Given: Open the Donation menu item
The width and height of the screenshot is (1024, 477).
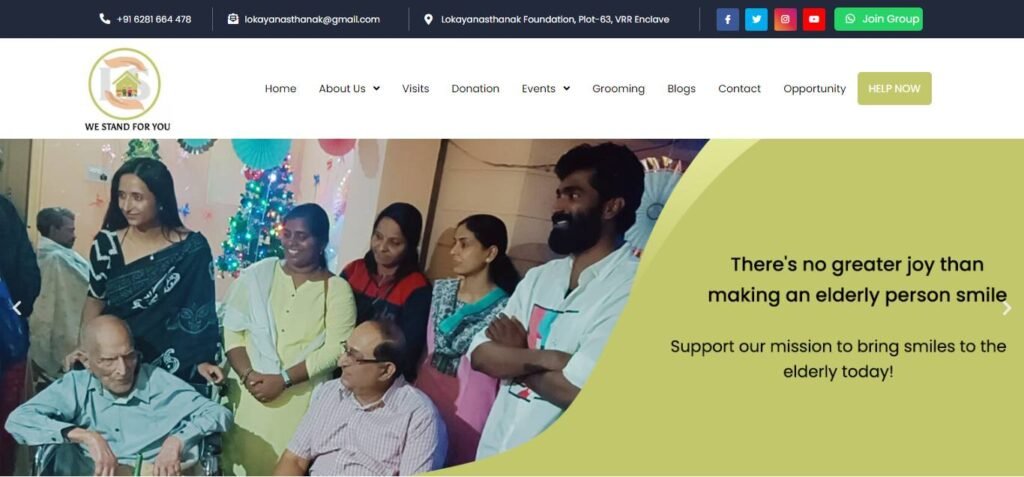Looking at the screenshot, I should [475, 88].
